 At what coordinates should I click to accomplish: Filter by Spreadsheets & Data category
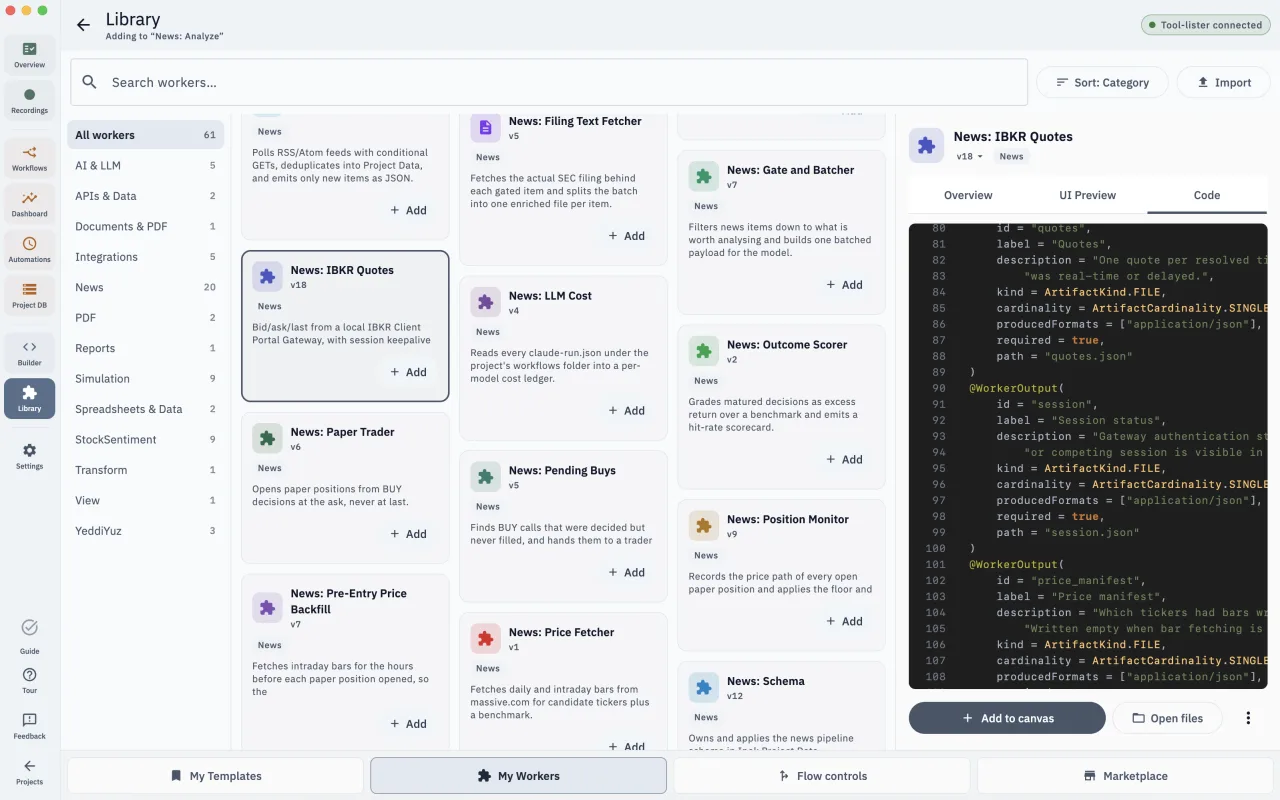click(146, 409)
